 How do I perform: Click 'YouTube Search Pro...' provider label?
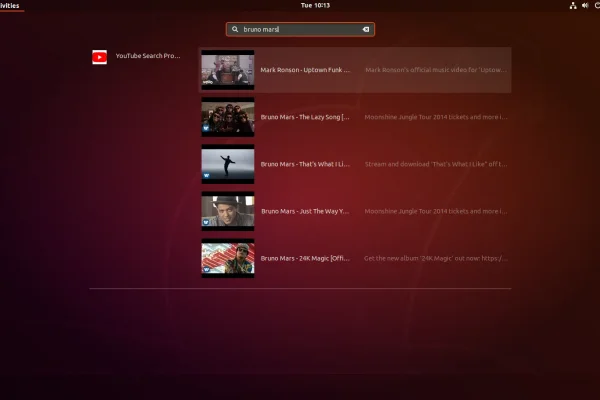(148, 56)
